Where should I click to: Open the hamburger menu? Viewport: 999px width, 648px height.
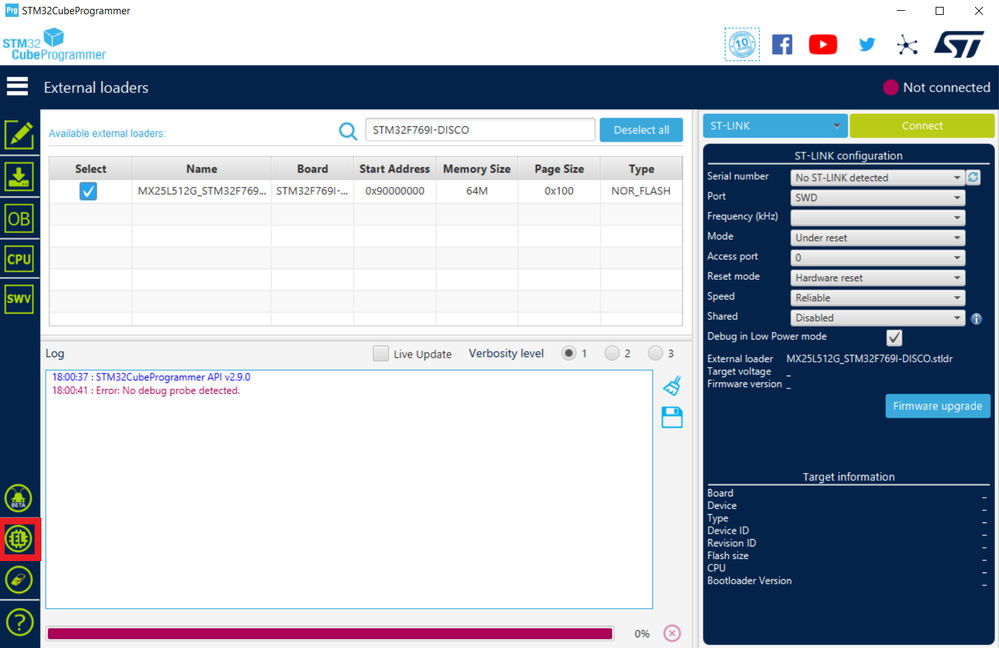tap(17, 86)
